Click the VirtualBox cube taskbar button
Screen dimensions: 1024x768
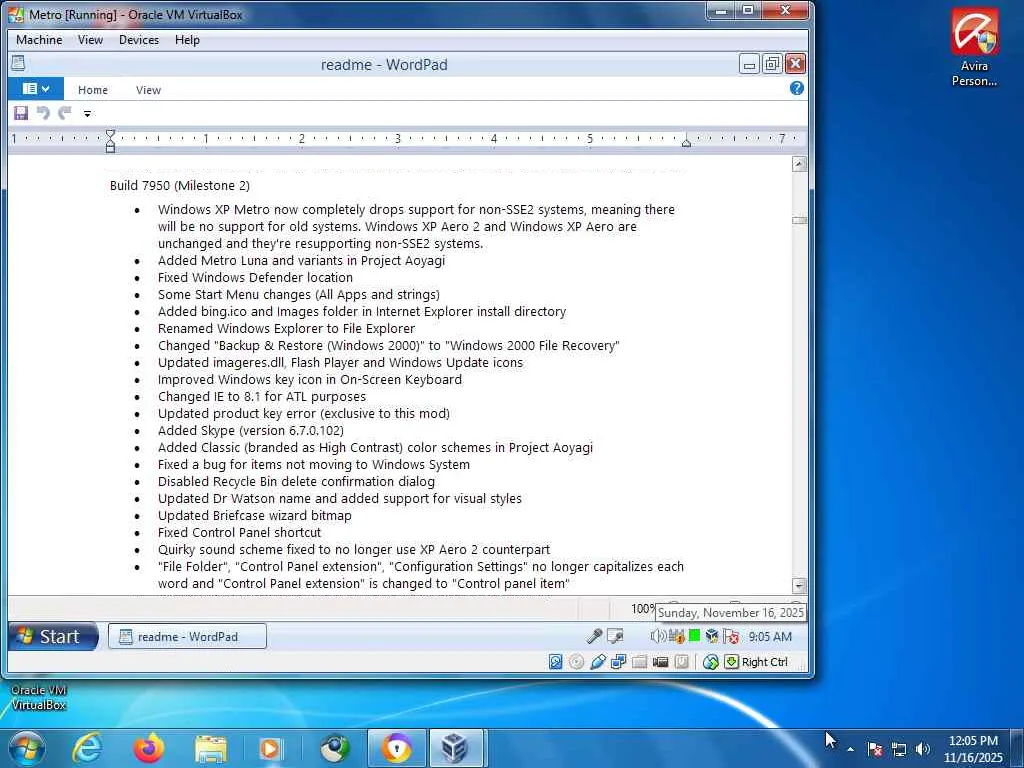point(456,748)
